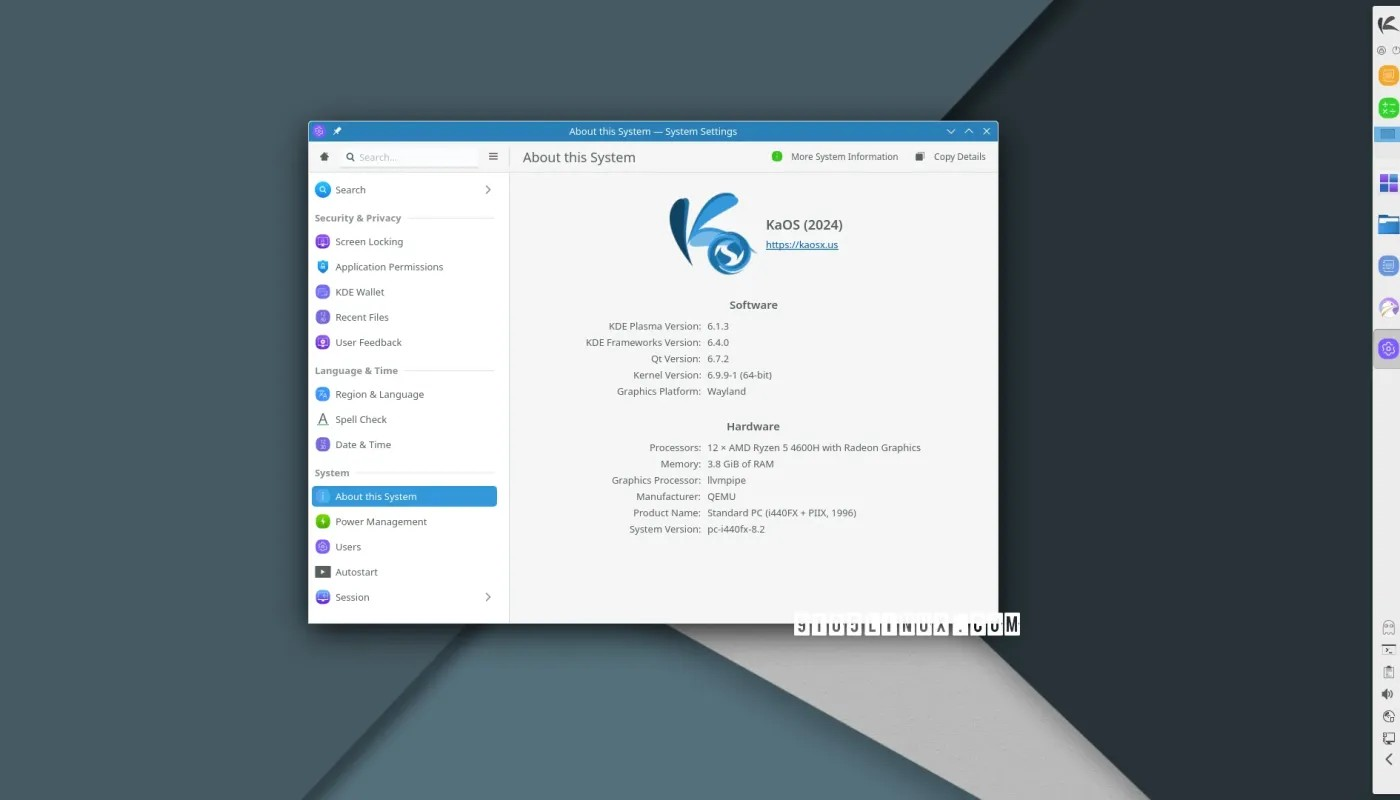
Task: Open the clipboard tray icon
Action: coord(1388,672)
